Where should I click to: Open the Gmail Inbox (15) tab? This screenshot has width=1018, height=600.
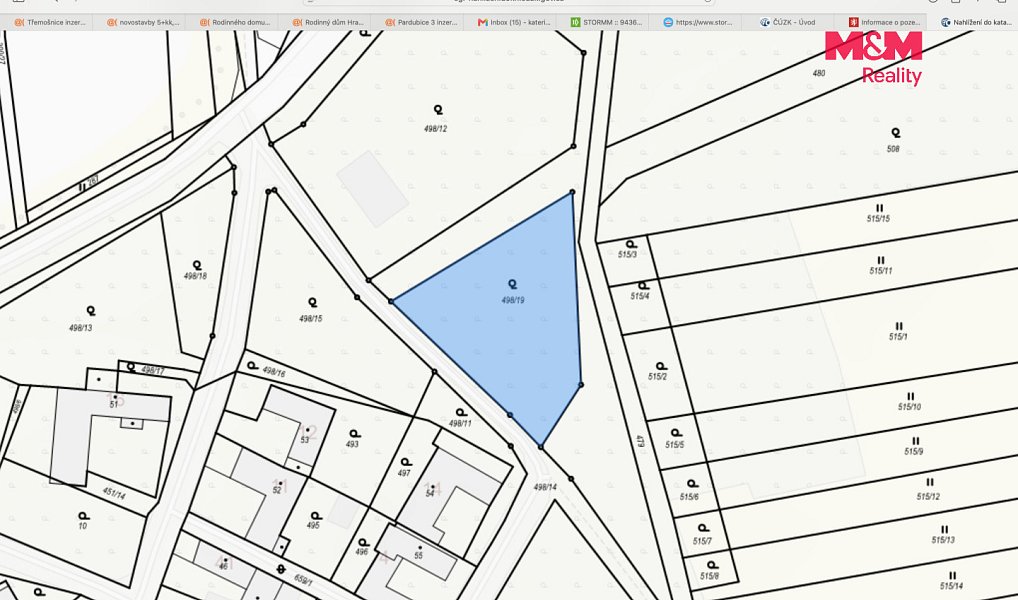514,22
